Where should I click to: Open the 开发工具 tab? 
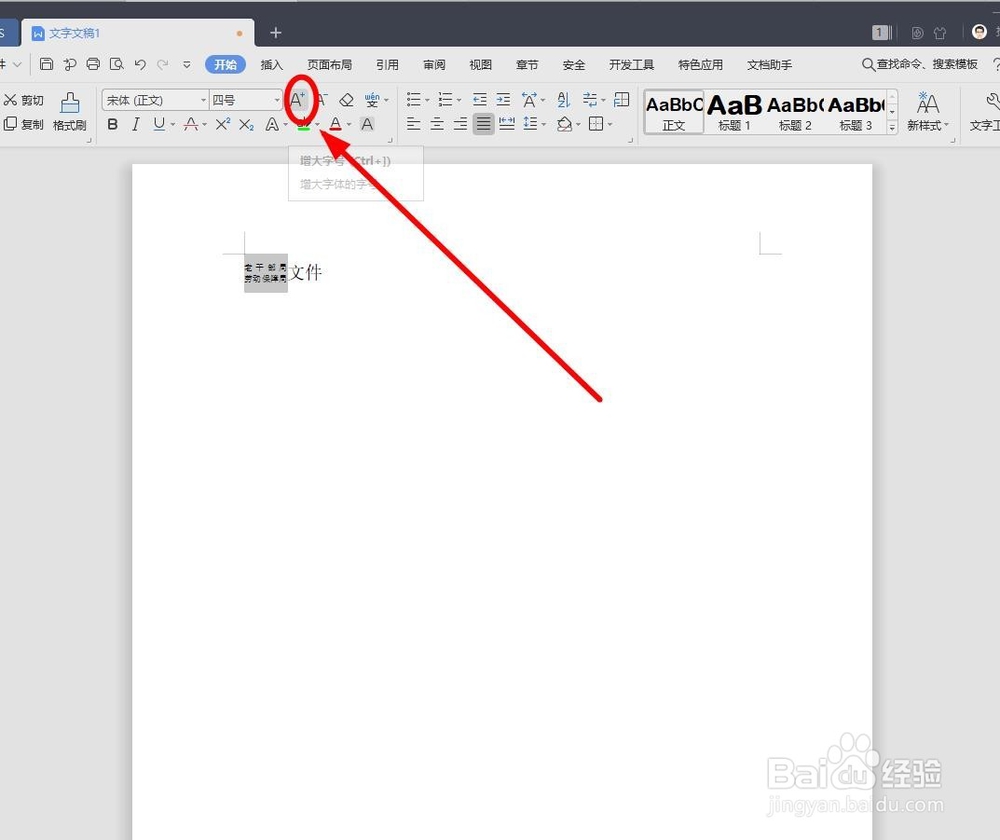tap(631, 64)
